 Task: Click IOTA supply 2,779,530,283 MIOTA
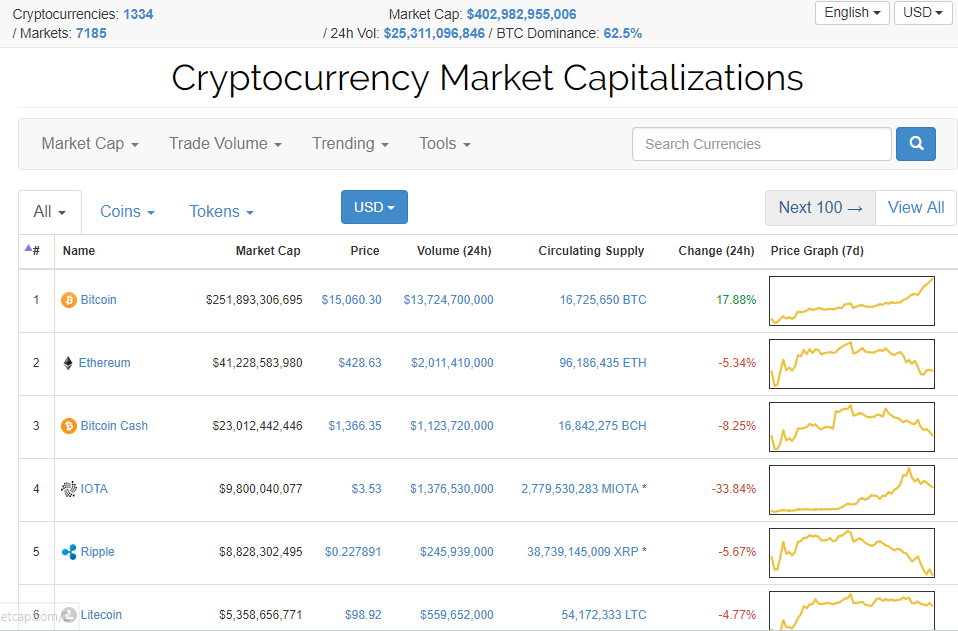click(x=580, y=489)
